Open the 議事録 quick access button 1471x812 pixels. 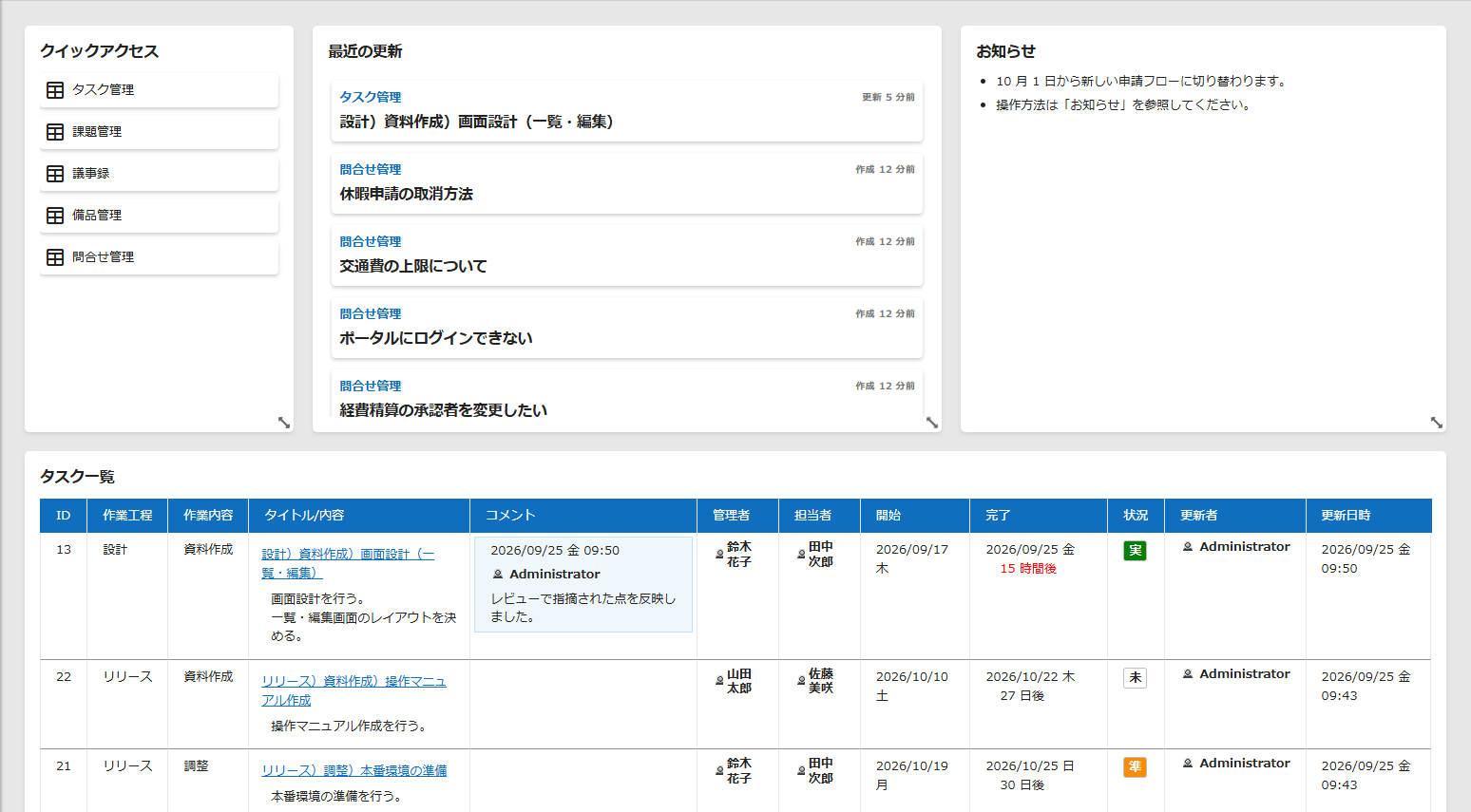[x=160, y=174]
